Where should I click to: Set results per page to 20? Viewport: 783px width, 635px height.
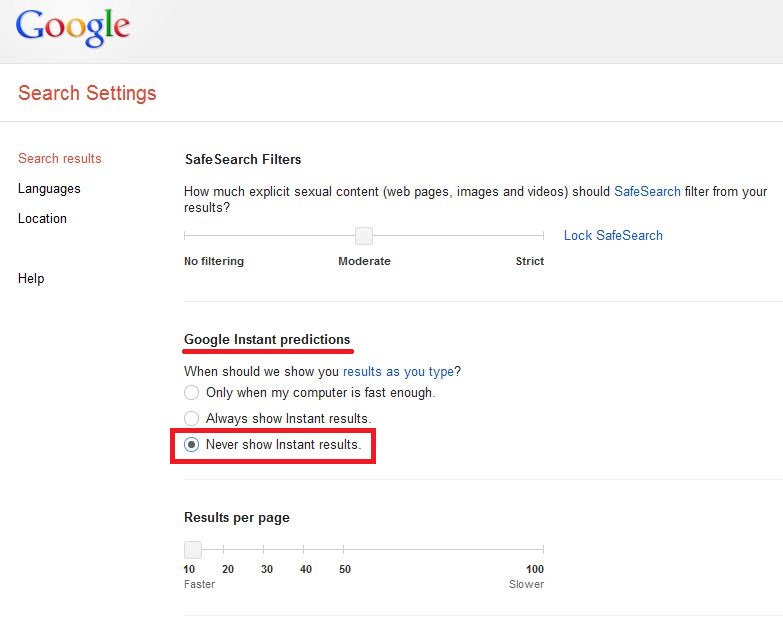[x=224, y=550]
